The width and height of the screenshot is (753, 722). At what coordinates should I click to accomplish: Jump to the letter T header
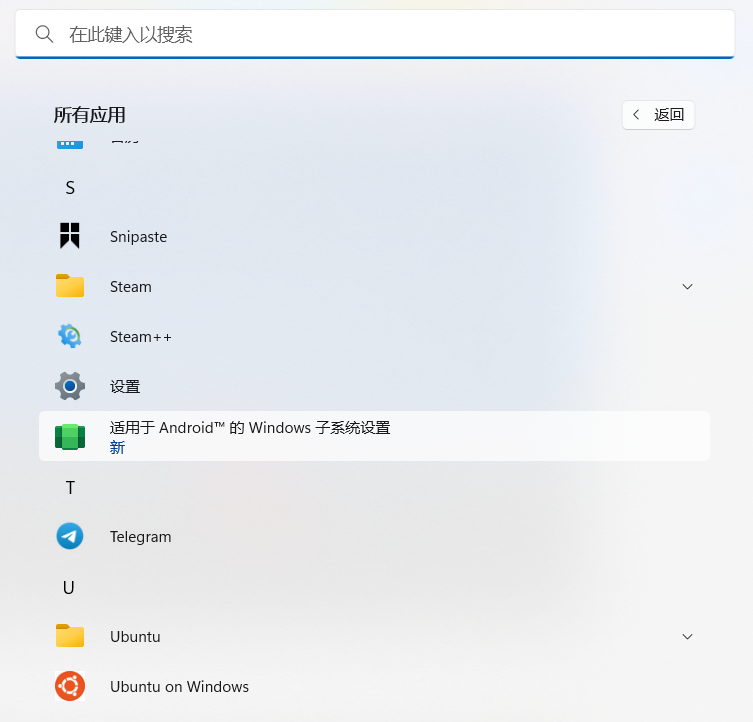point(70,488)
